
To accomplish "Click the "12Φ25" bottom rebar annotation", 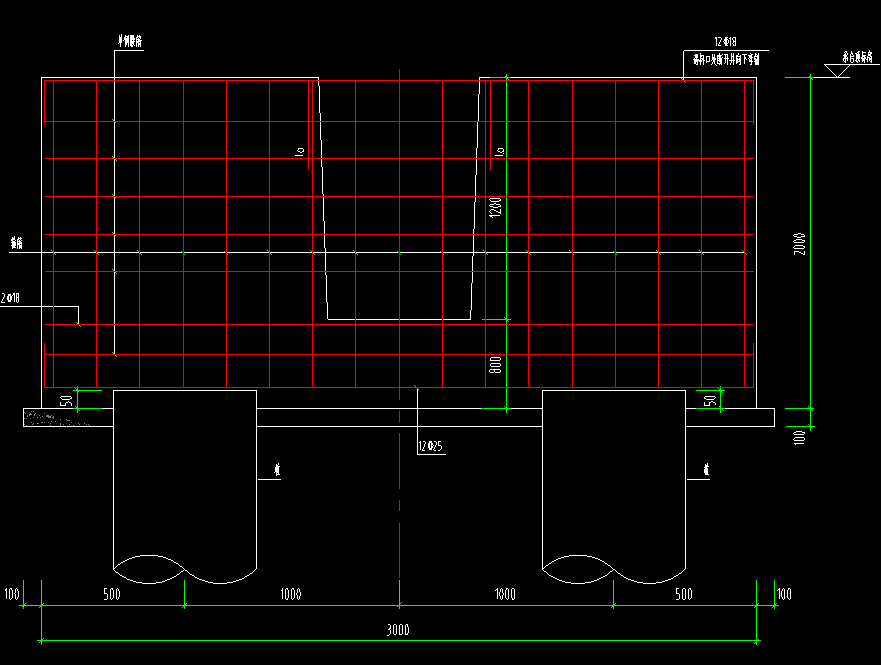I will 430,446.
